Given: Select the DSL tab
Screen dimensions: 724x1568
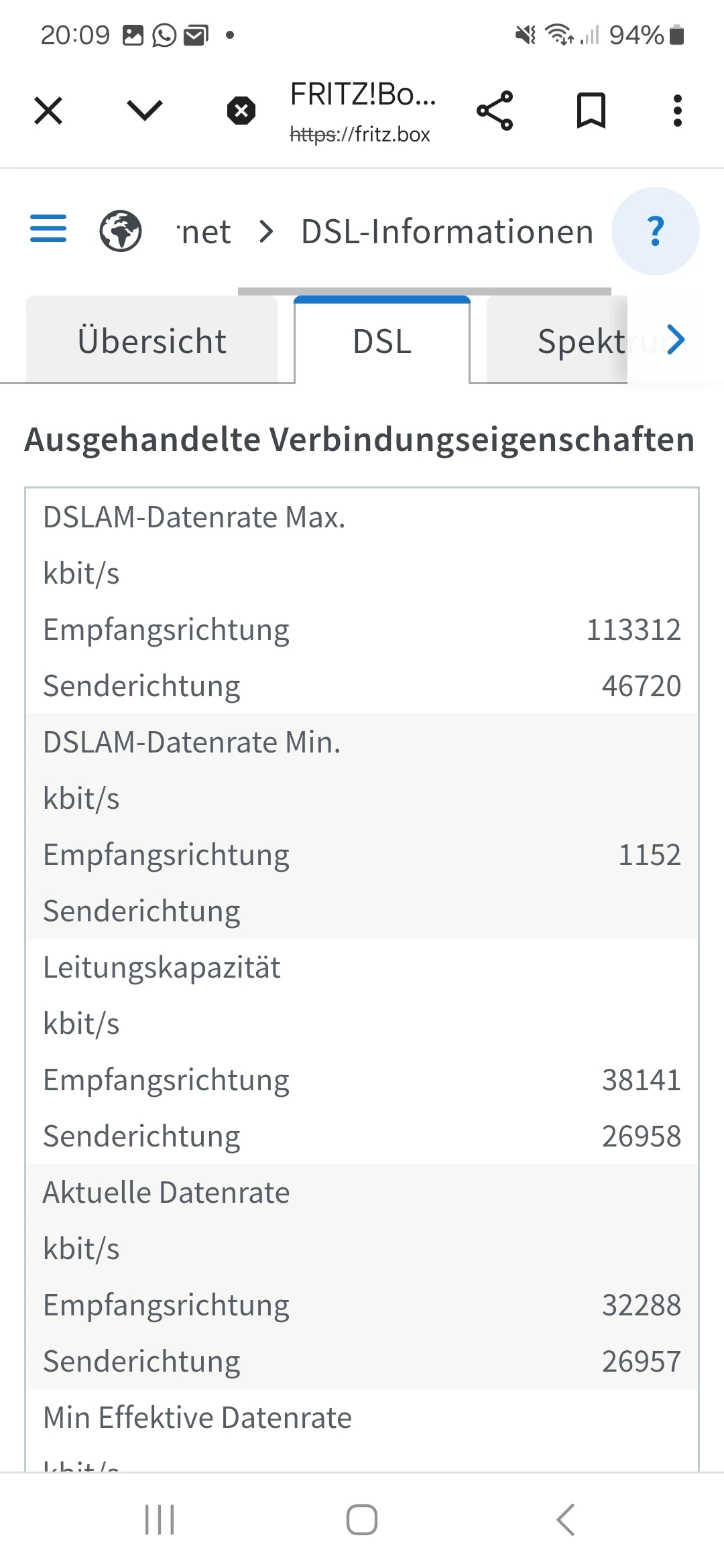Looking at the screenshot, I should click(382, 341).
